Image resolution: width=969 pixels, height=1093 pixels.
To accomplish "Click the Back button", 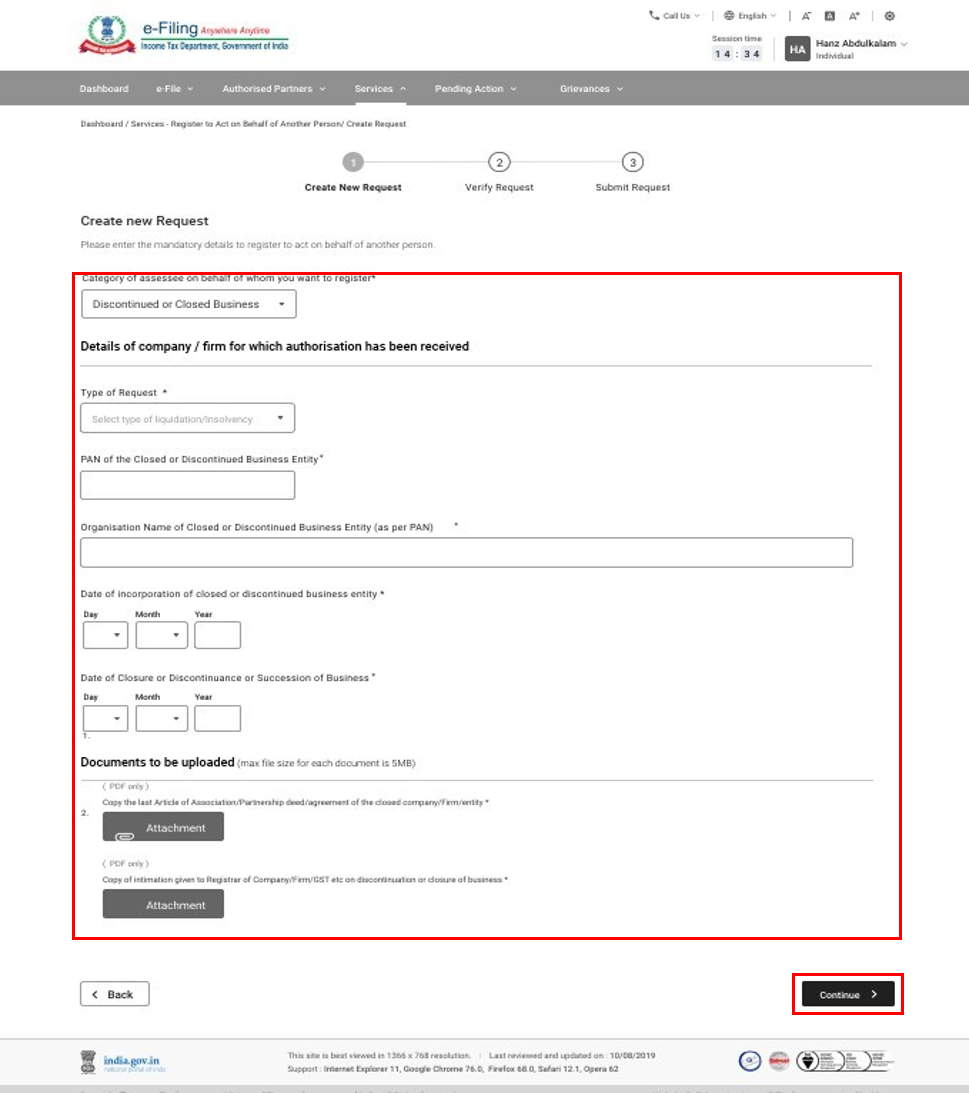I will [x=114, y=994].
